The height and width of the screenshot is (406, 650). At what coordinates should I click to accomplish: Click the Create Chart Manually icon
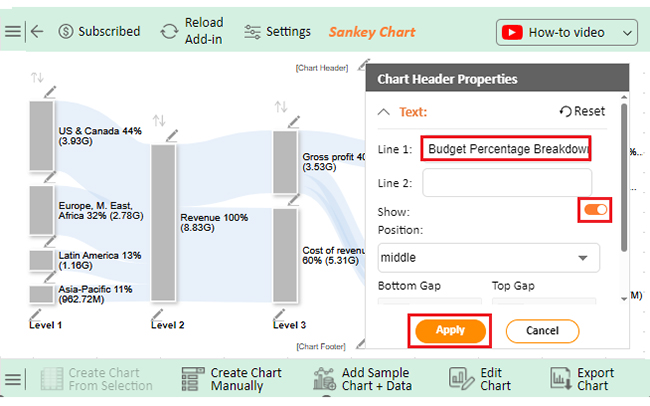click(x=194, y=378)
